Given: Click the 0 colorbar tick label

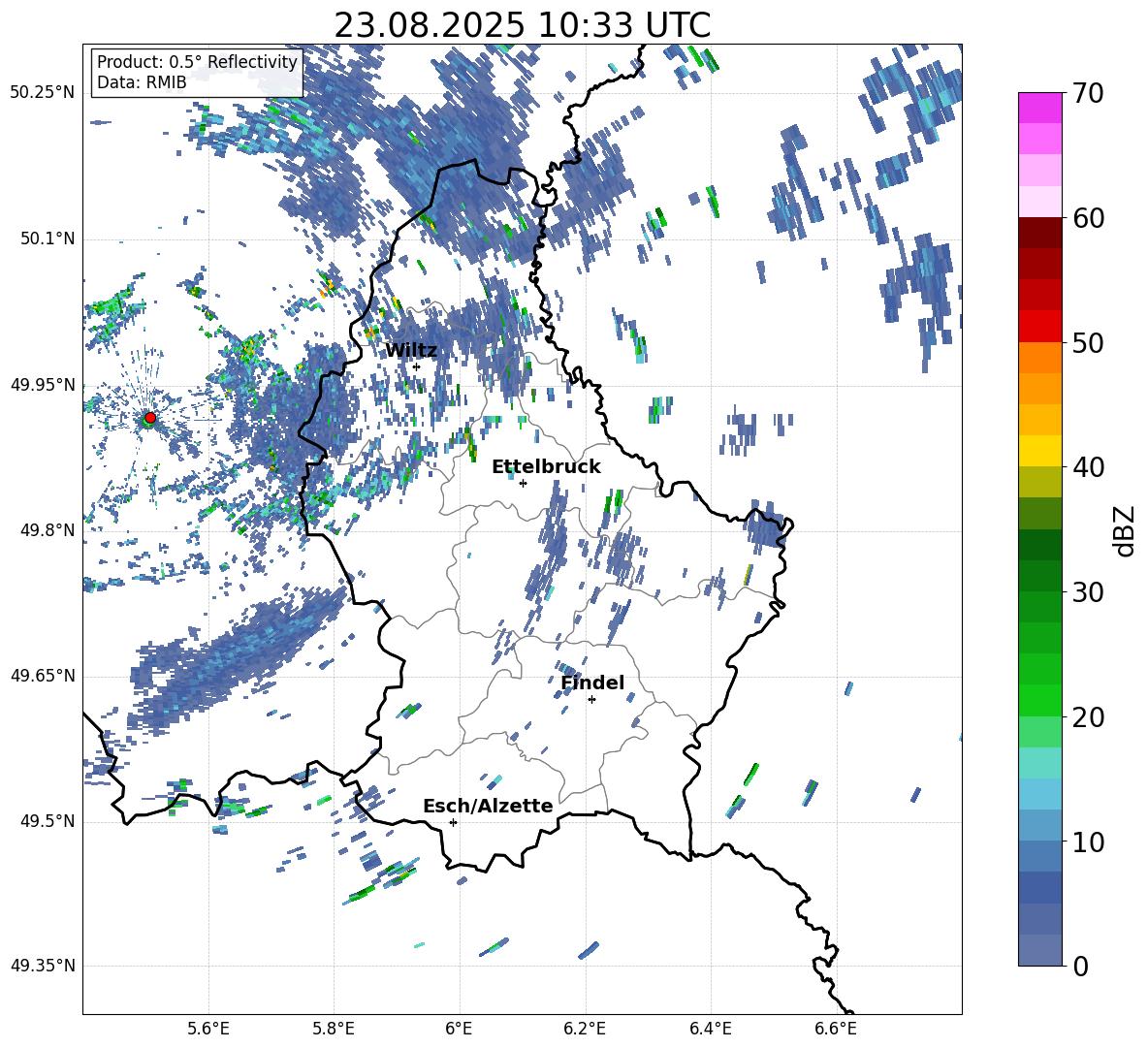Looking at the screenshot, I should [1080, 967].
